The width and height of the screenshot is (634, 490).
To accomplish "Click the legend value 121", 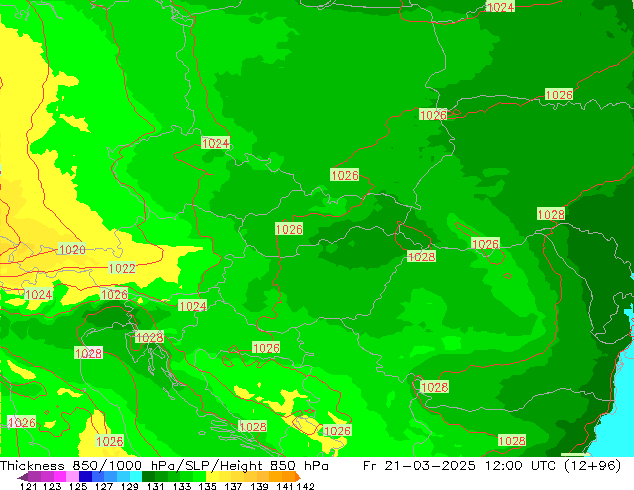I will [x=28, y=486].
